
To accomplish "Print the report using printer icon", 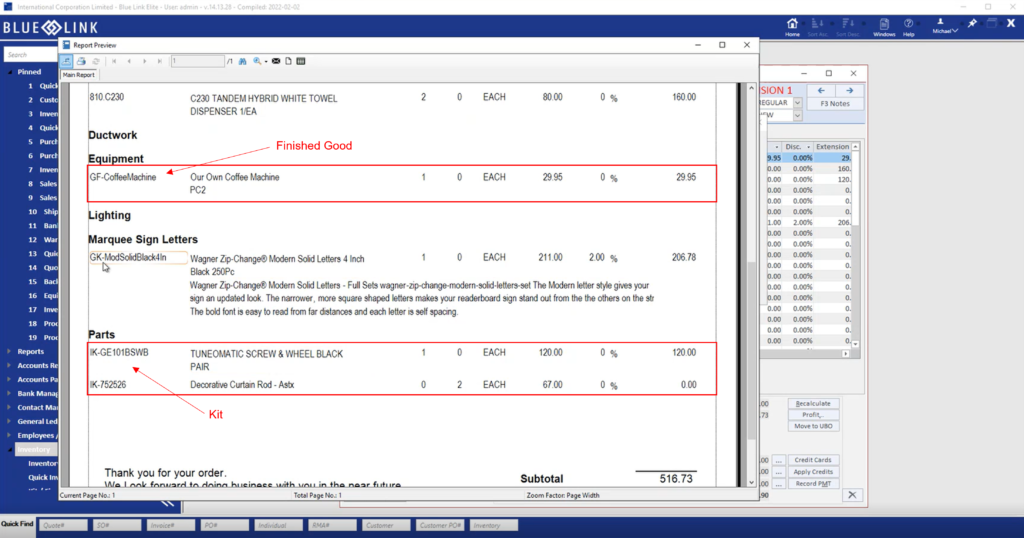I will [x=81, y=61].
